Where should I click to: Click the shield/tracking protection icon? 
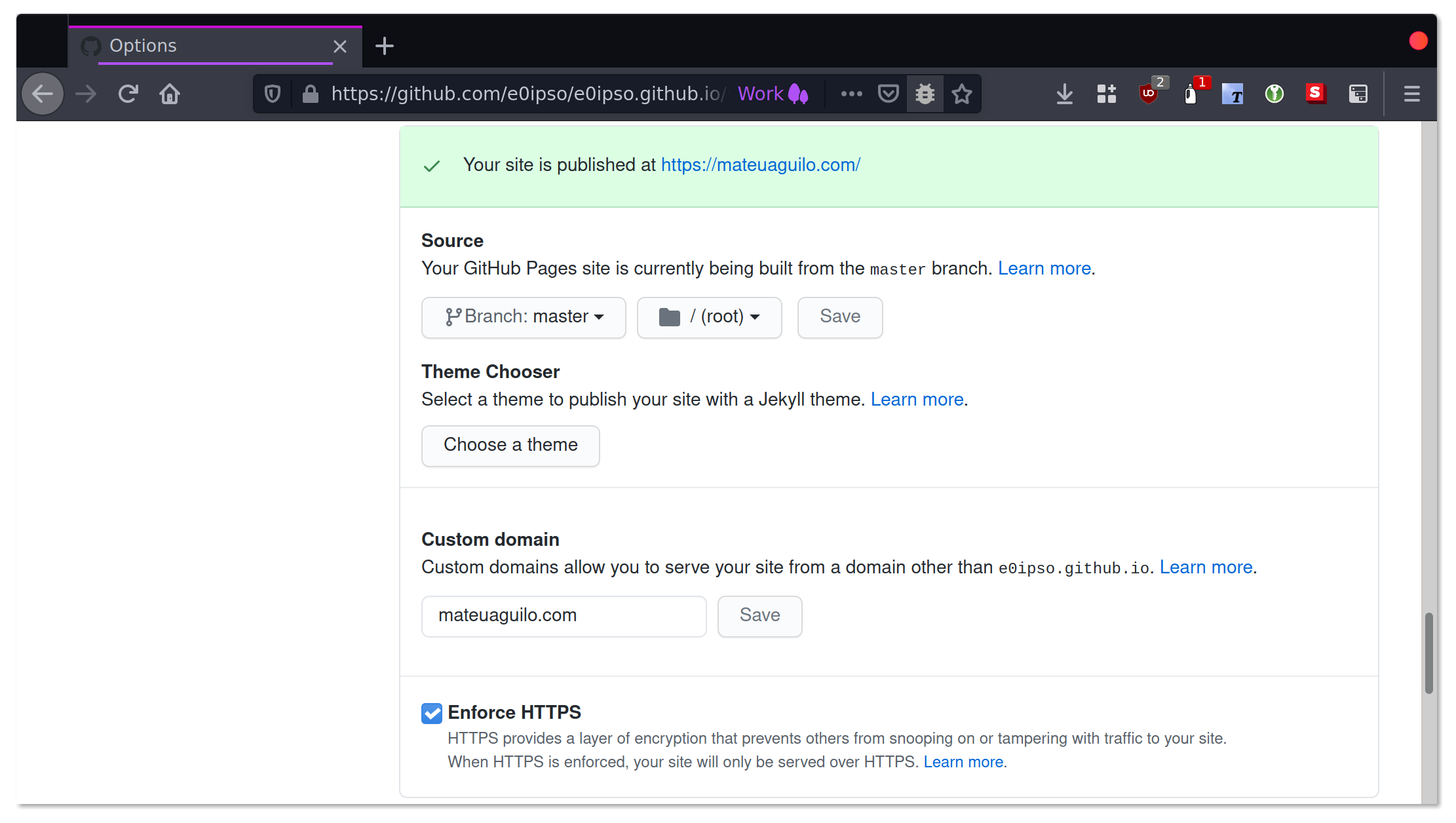pos(276,94)
